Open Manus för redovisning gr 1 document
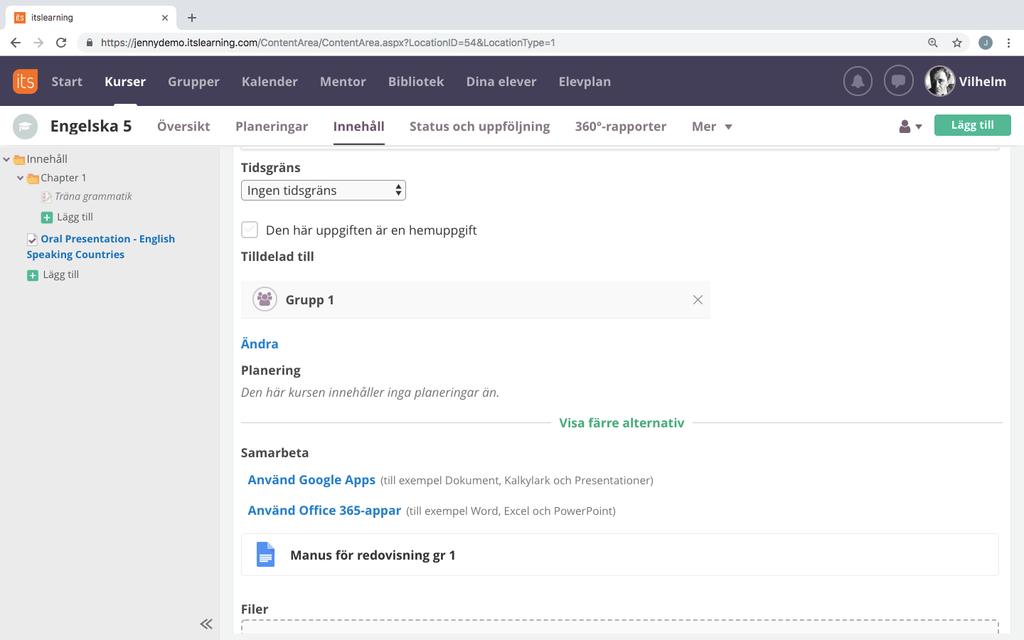 coord(620,555)
